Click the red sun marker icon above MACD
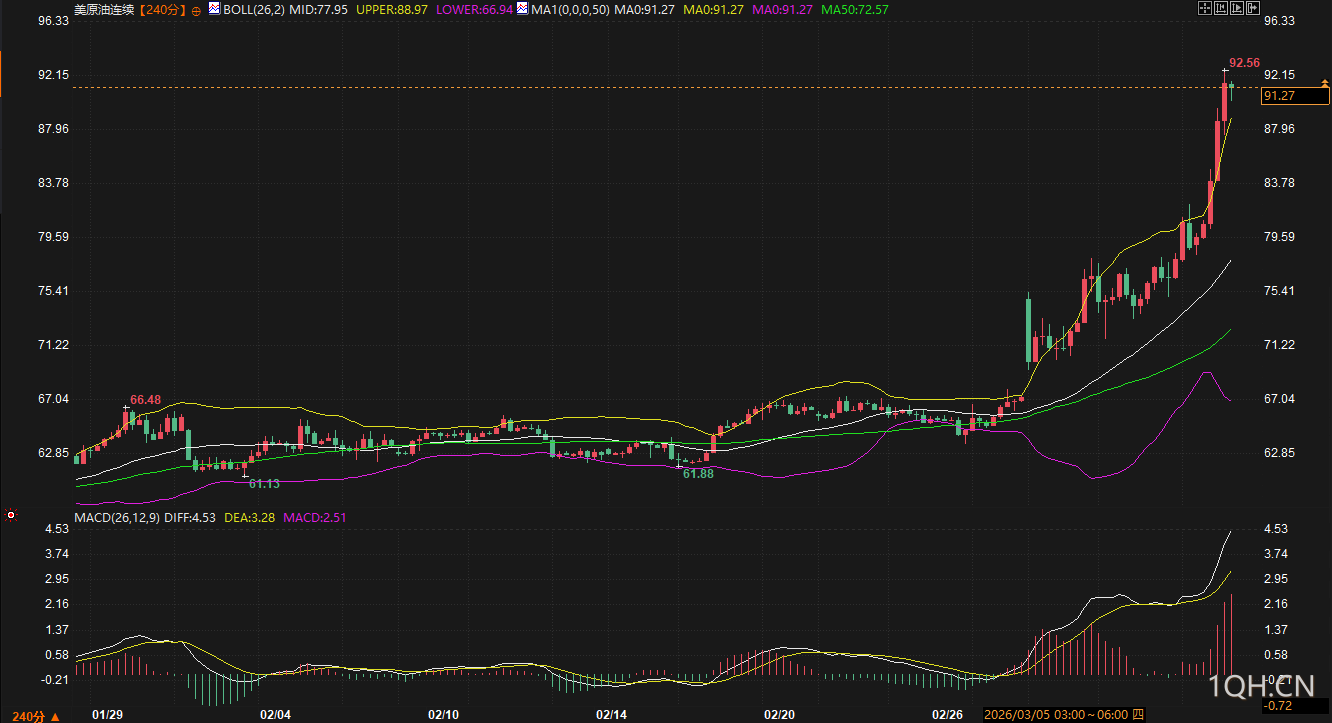1332x723 pixels. click(11, 516)
